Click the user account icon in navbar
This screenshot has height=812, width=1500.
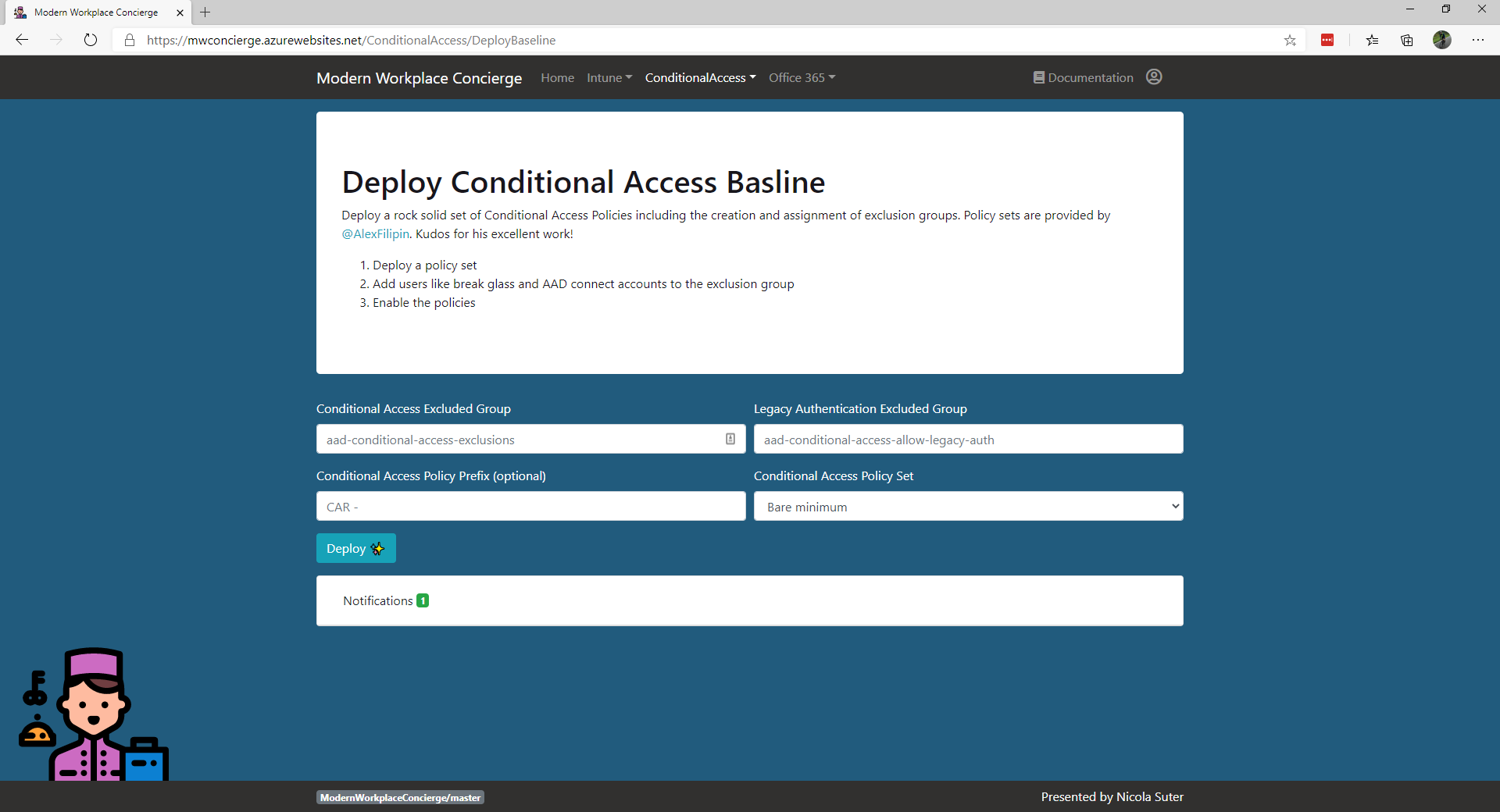click(x=1153, y=77)
